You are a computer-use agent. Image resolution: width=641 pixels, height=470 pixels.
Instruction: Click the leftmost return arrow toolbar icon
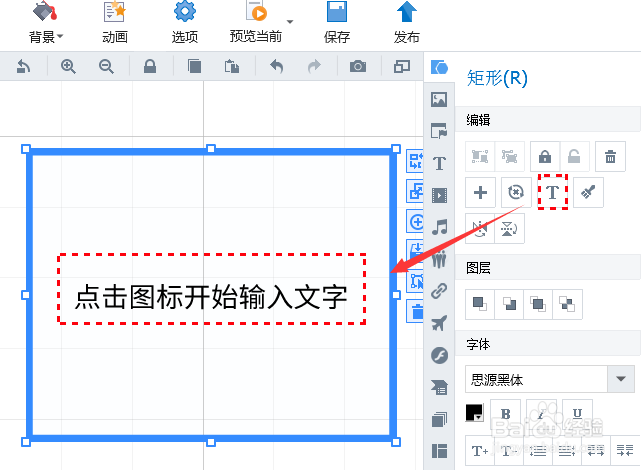23,66
